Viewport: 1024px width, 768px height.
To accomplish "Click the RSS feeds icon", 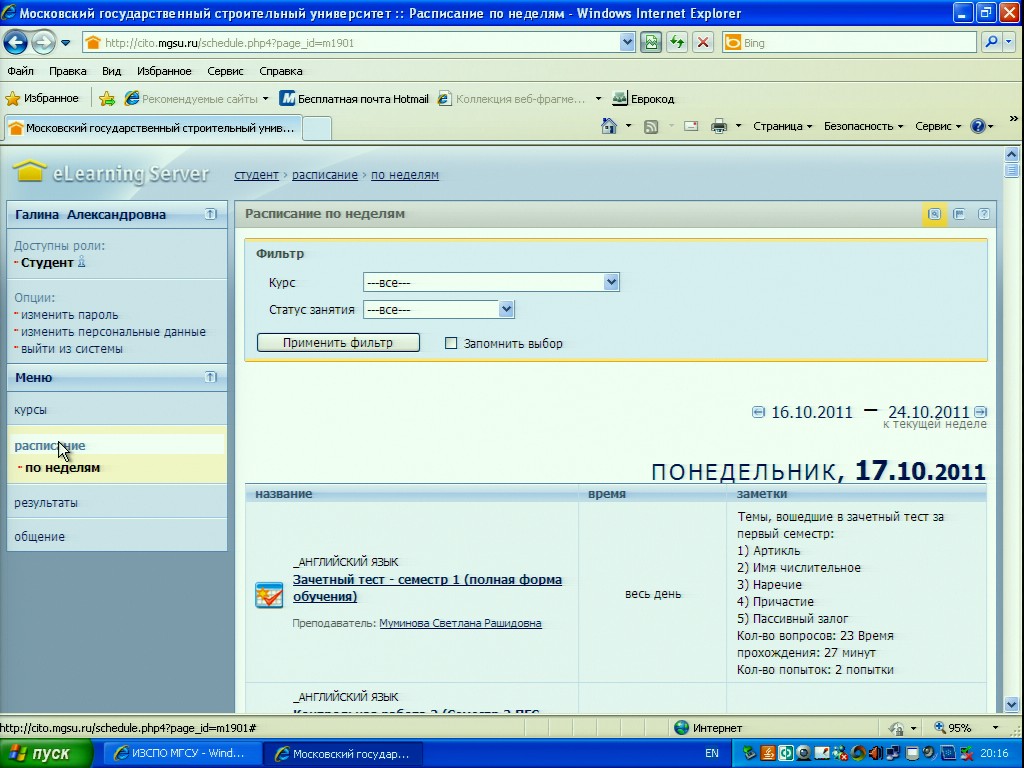I will [651, 127].
